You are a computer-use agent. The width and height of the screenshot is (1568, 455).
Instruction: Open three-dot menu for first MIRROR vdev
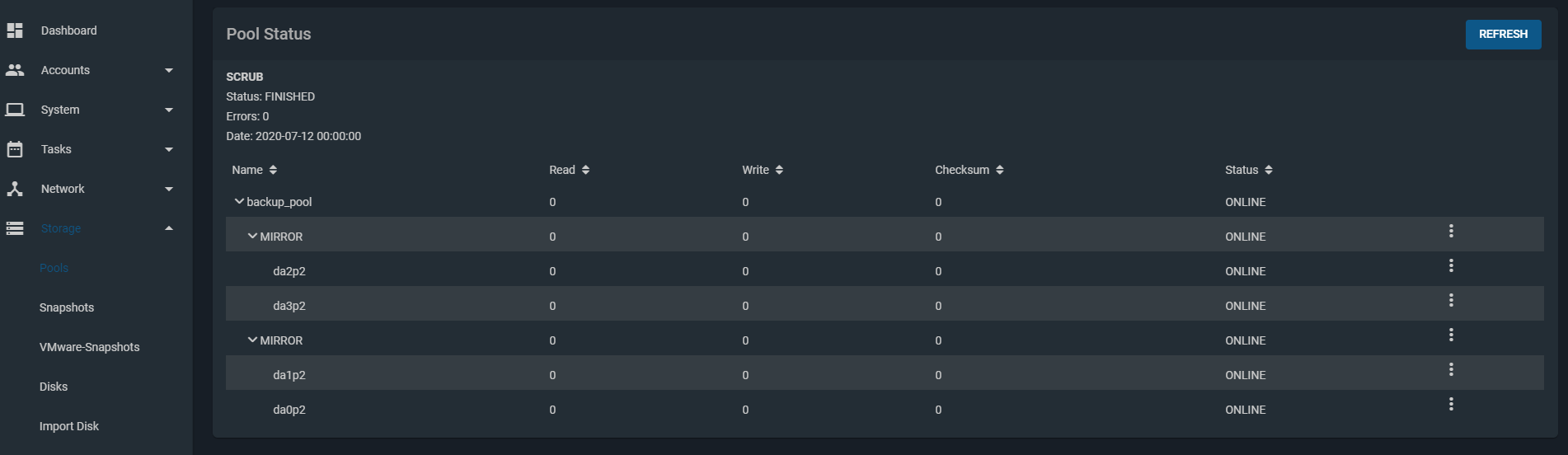coord(1451,231)
